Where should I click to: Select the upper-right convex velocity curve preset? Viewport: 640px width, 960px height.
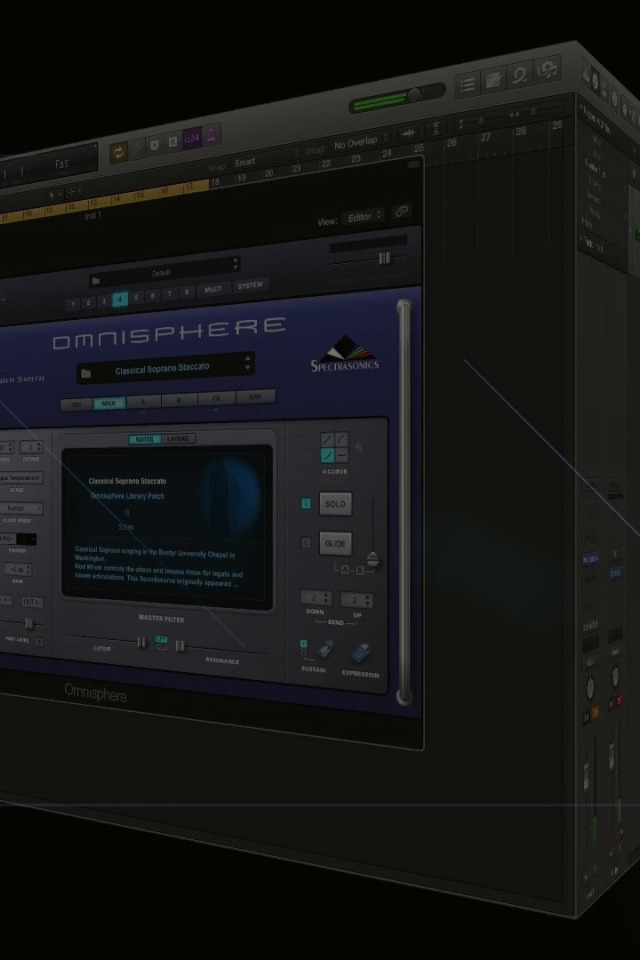point(341,439)
